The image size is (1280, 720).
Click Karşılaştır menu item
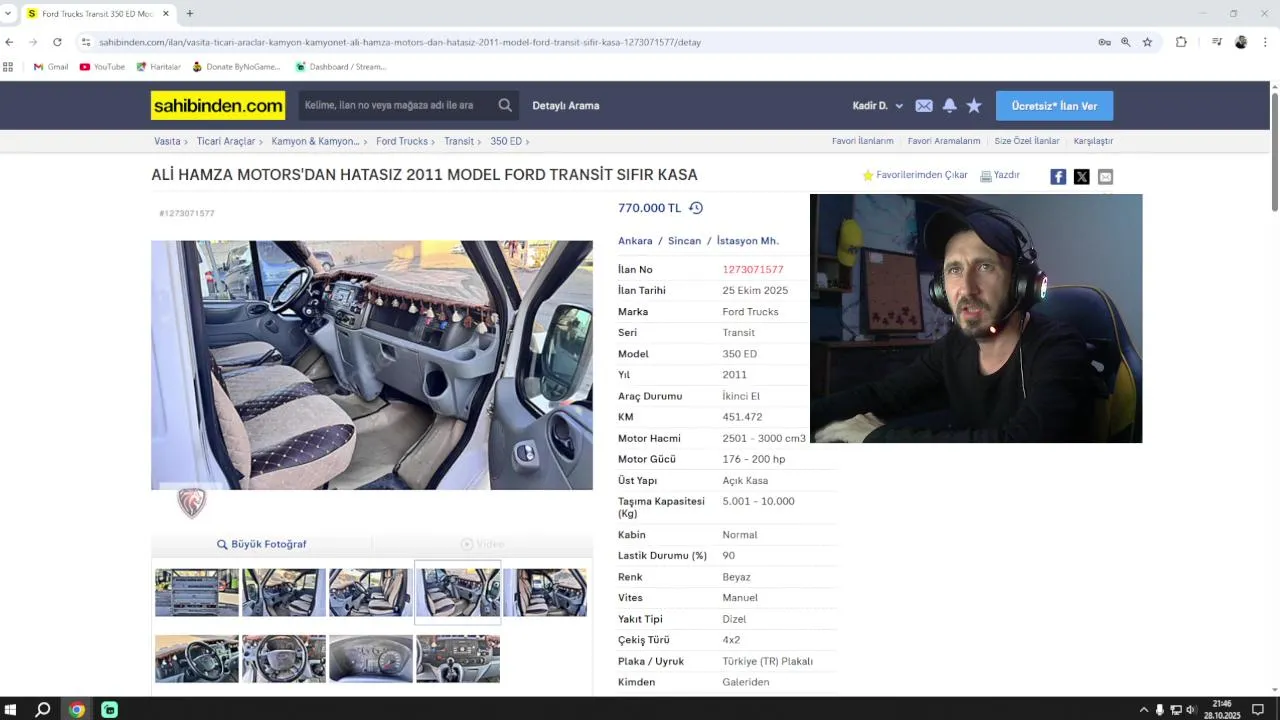(x=1093, y=141)
